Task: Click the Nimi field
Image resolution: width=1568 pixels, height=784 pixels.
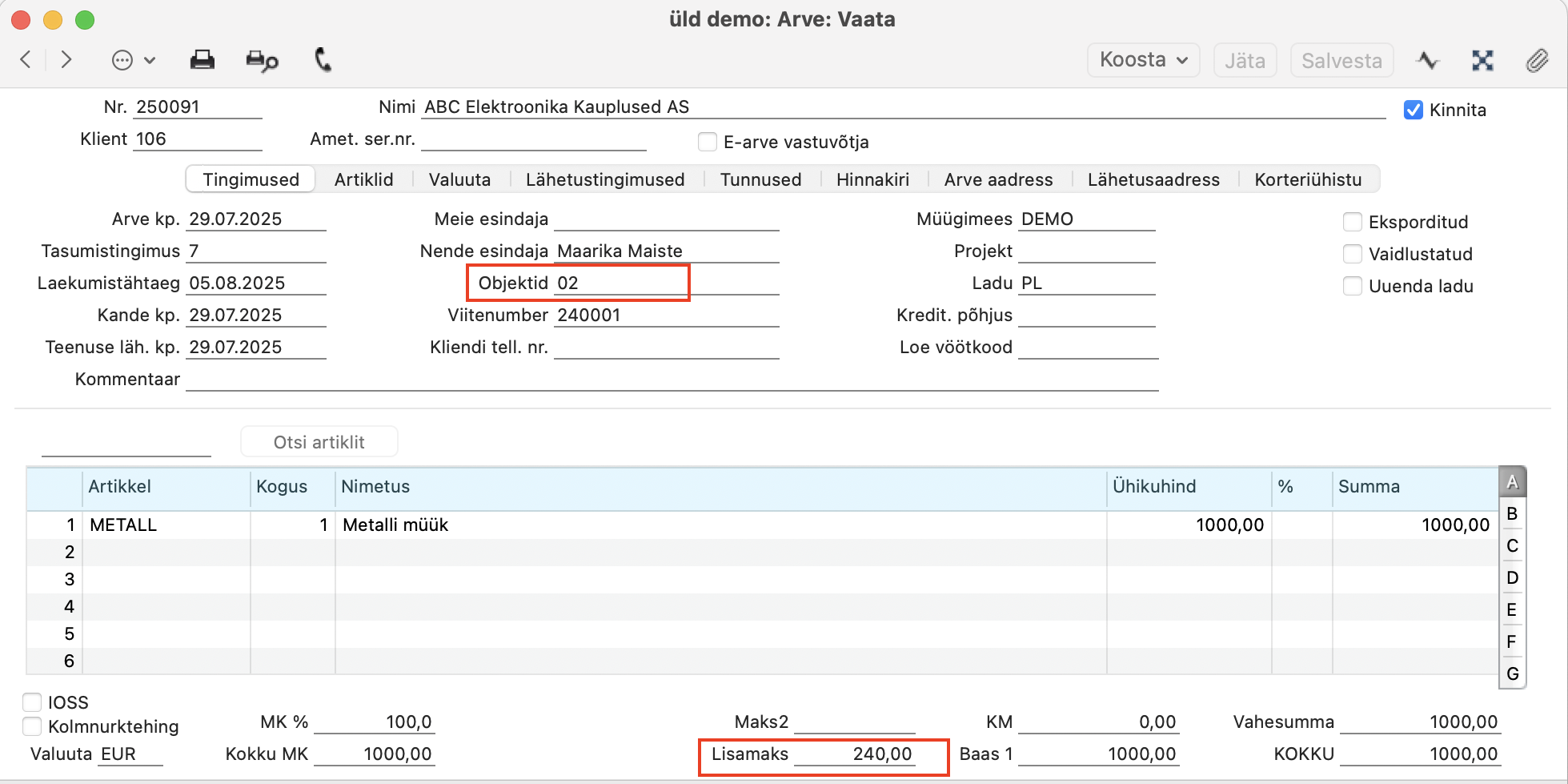Action: tap(904, 107)
